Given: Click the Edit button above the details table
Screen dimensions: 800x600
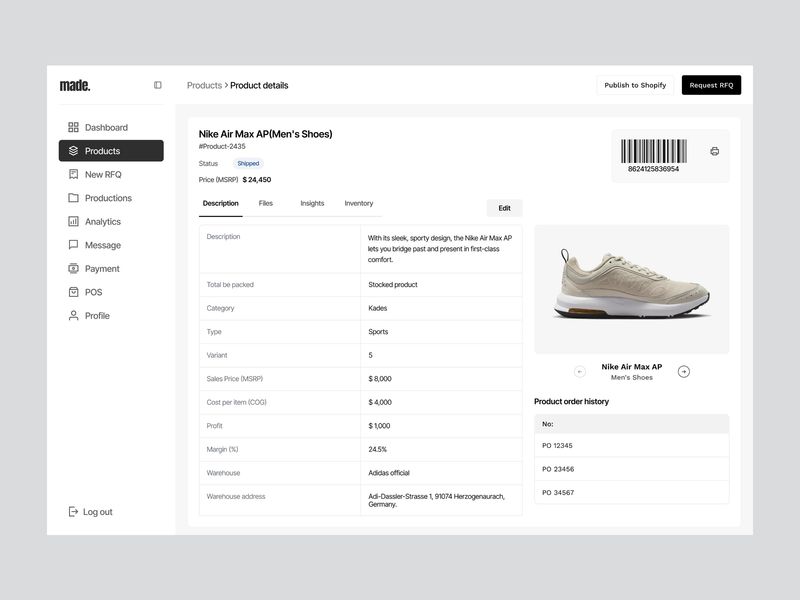Looking at the screenshot, I should pyautogui.click(x=504, y=207).
